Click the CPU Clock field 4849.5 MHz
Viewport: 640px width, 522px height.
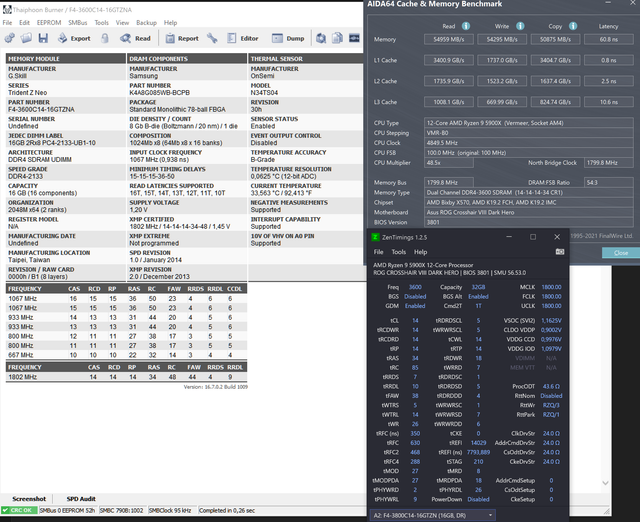pyautogui.click(x=529, y=143)
